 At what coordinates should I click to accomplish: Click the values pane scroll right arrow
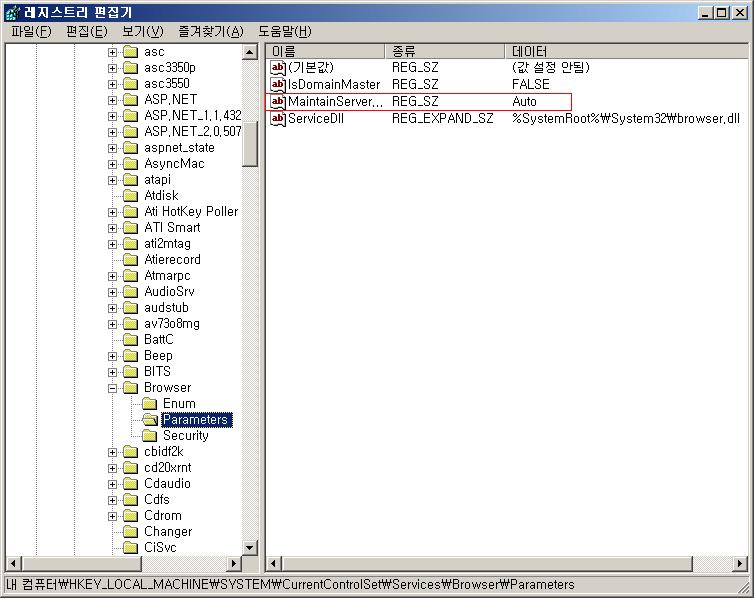pos(740,563)
